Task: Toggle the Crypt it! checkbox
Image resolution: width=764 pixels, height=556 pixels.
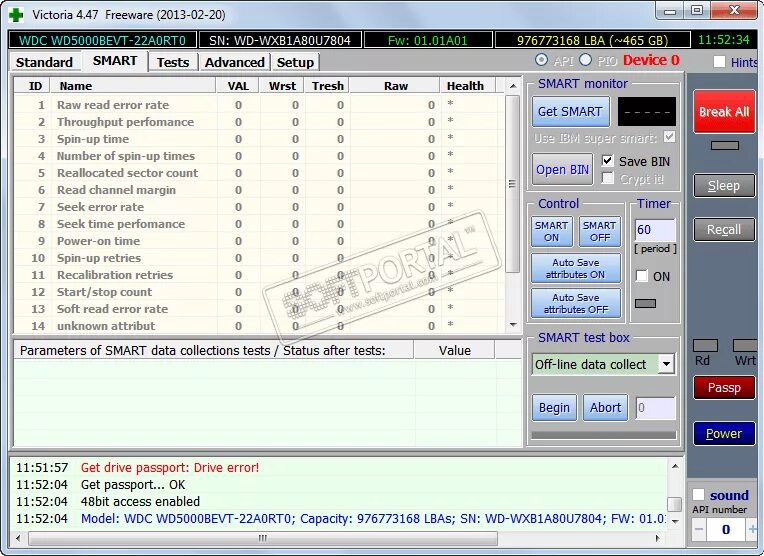Action: (607, 178)
